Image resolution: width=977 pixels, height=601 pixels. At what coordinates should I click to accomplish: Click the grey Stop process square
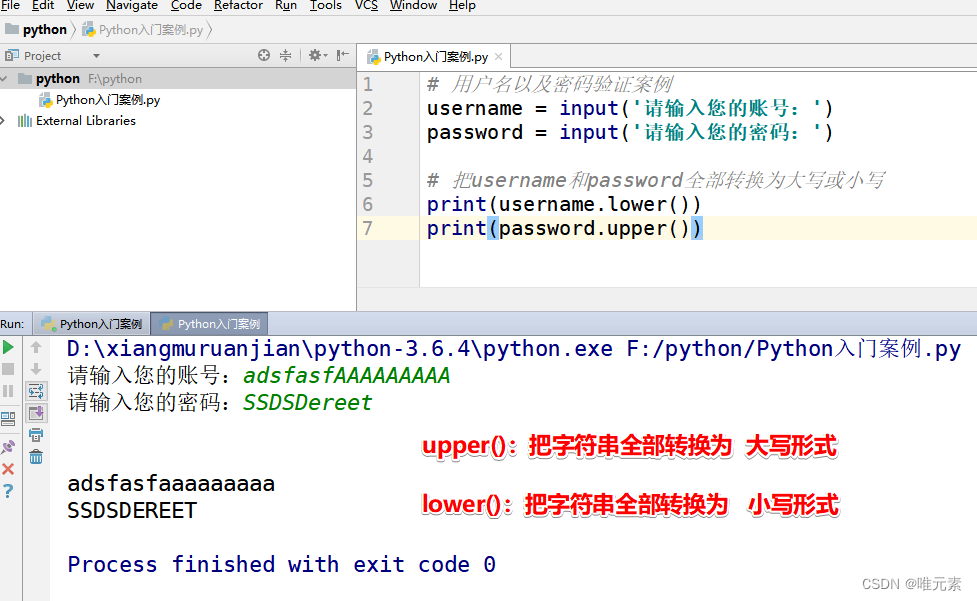(x=8, y=369)
